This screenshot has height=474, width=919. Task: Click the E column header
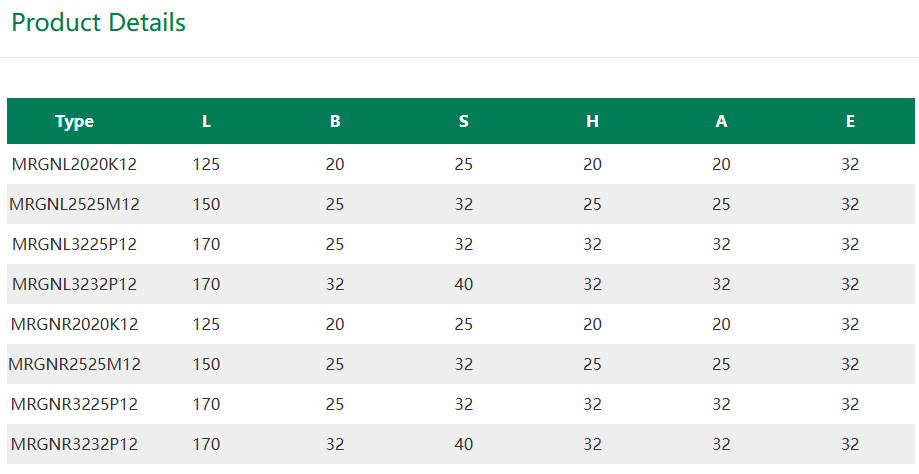point(850,121)
